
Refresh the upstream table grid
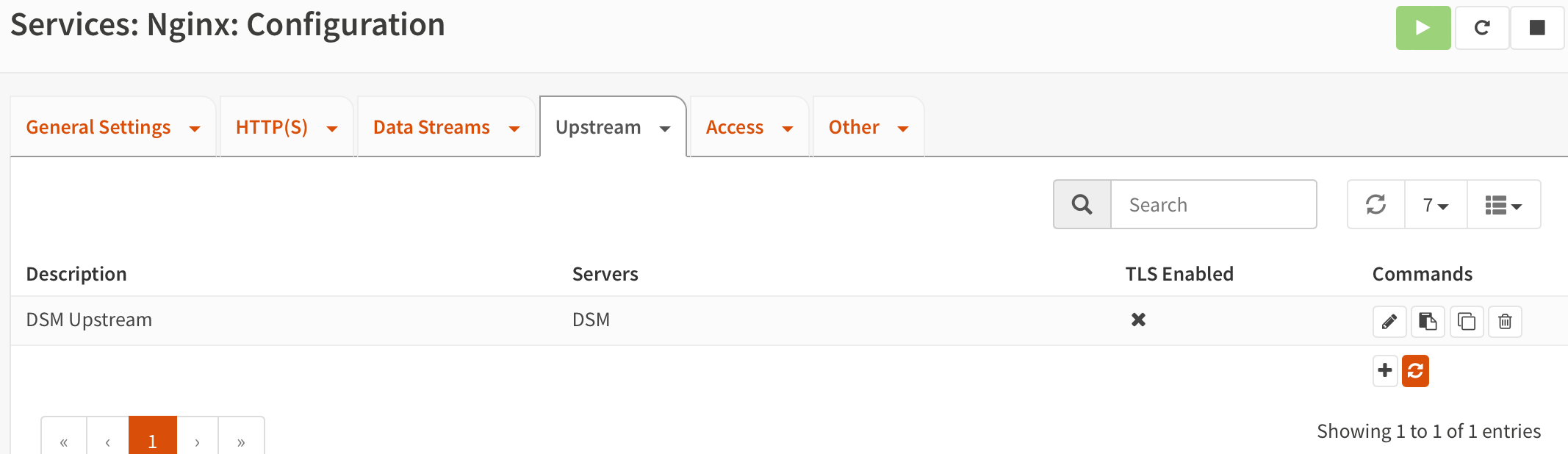1375,204
